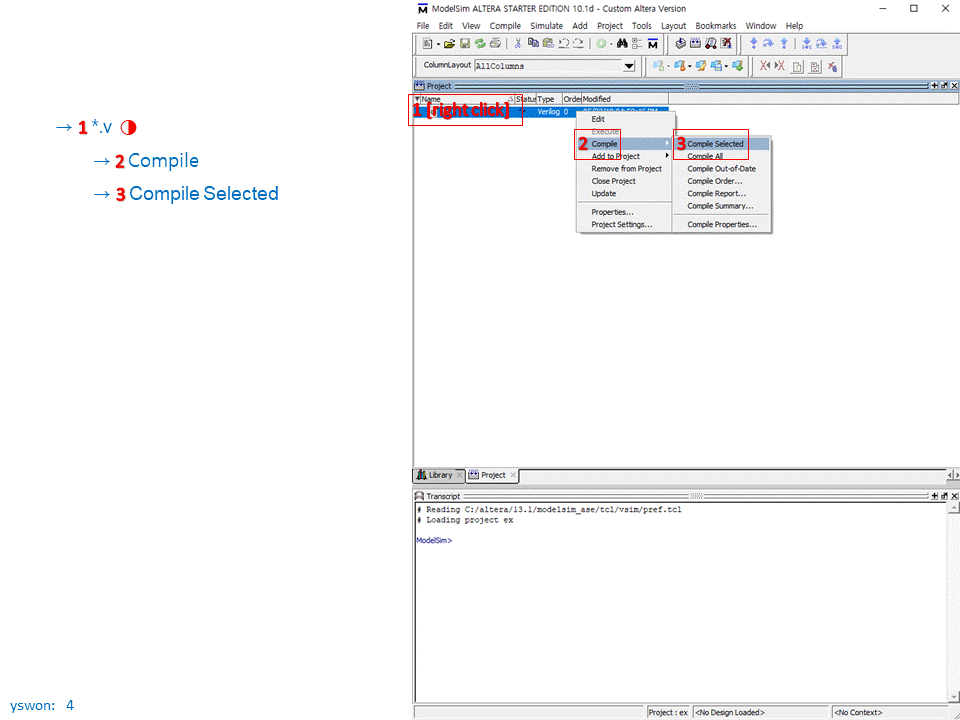Click the AllColumns layout input field
Viewport: 960px width, 720px height.
point(549,66)
